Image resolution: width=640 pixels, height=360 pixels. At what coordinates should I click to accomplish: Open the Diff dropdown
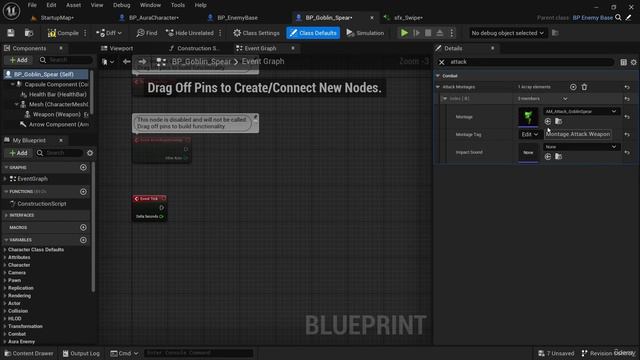pos(109,33)
